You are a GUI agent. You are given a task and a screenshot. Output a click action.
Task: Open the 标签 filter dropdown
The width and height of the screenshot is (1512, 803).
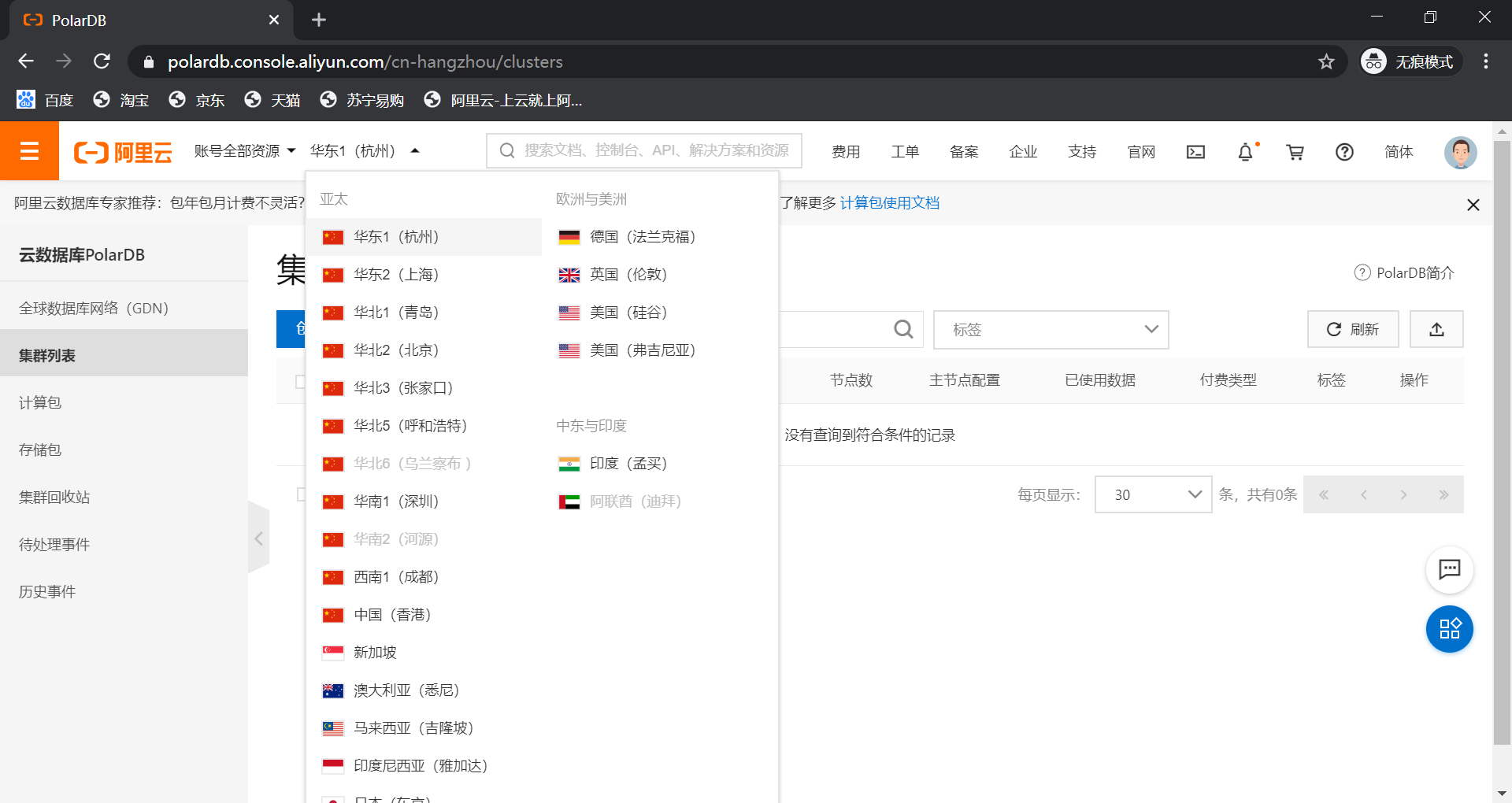click(x=1051, y=329)
